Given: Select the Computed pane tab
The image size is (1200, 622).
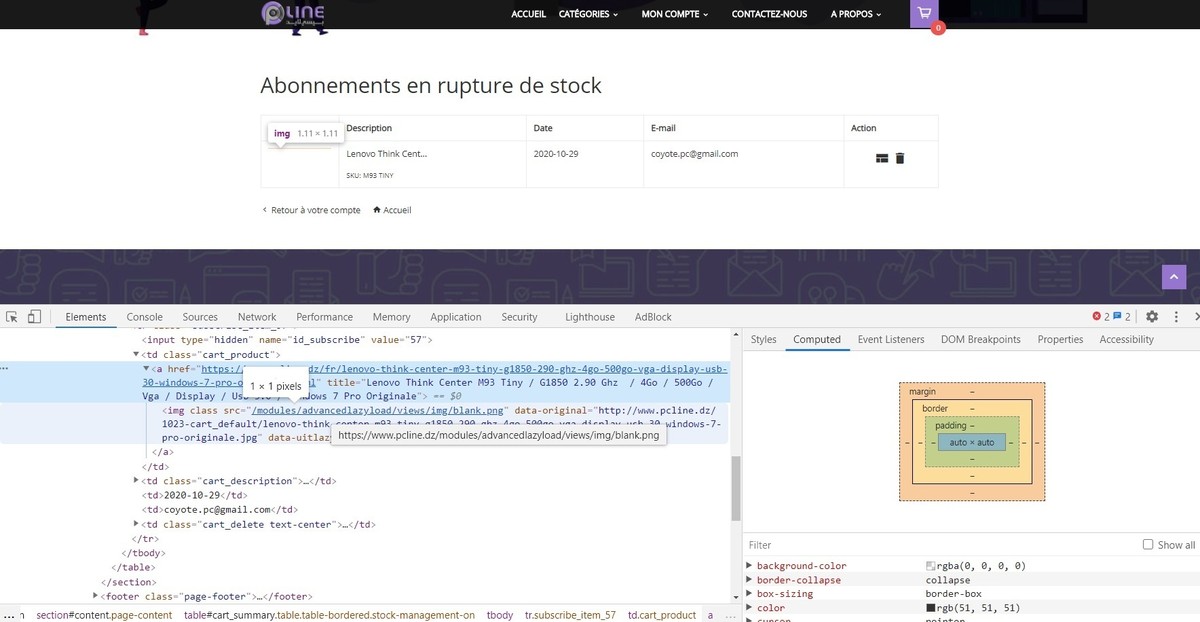Looking at the screenshot, I should click(x=817, y=340).
